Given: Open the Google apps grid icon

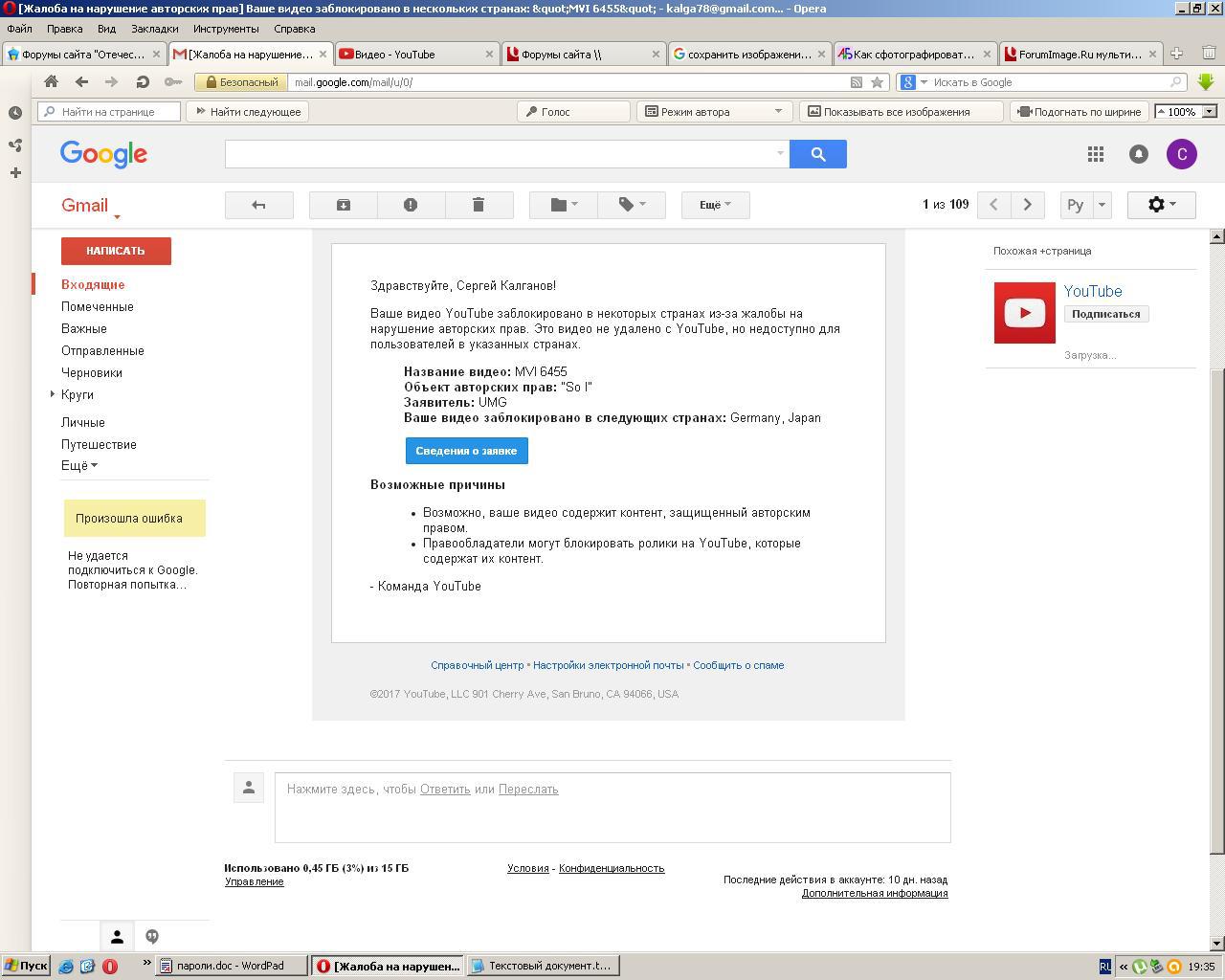Looking at the screenshot, I should (1096, 154).
